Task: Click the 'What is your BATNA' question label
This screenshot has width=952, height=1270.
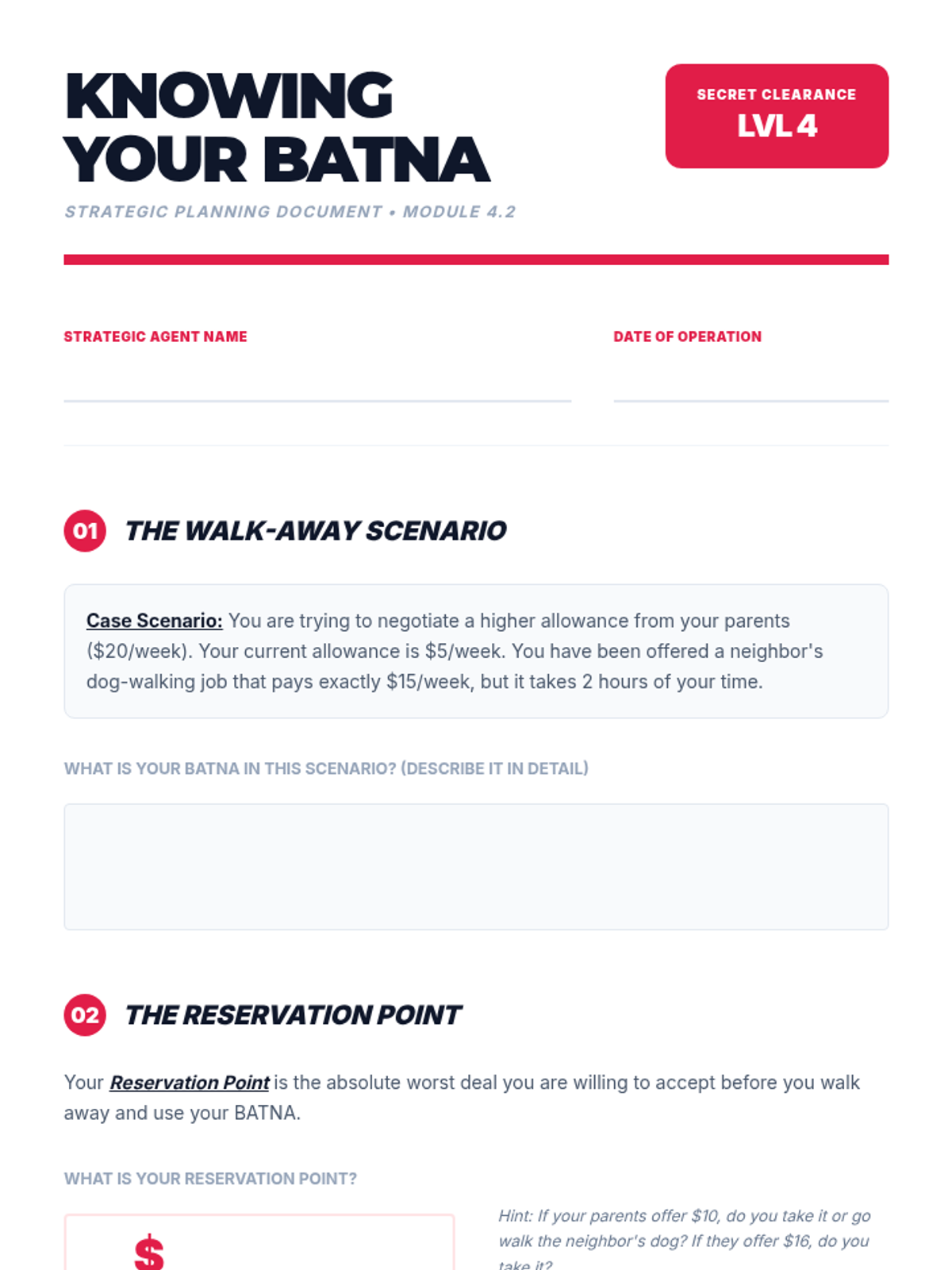Action: (326, 768)
